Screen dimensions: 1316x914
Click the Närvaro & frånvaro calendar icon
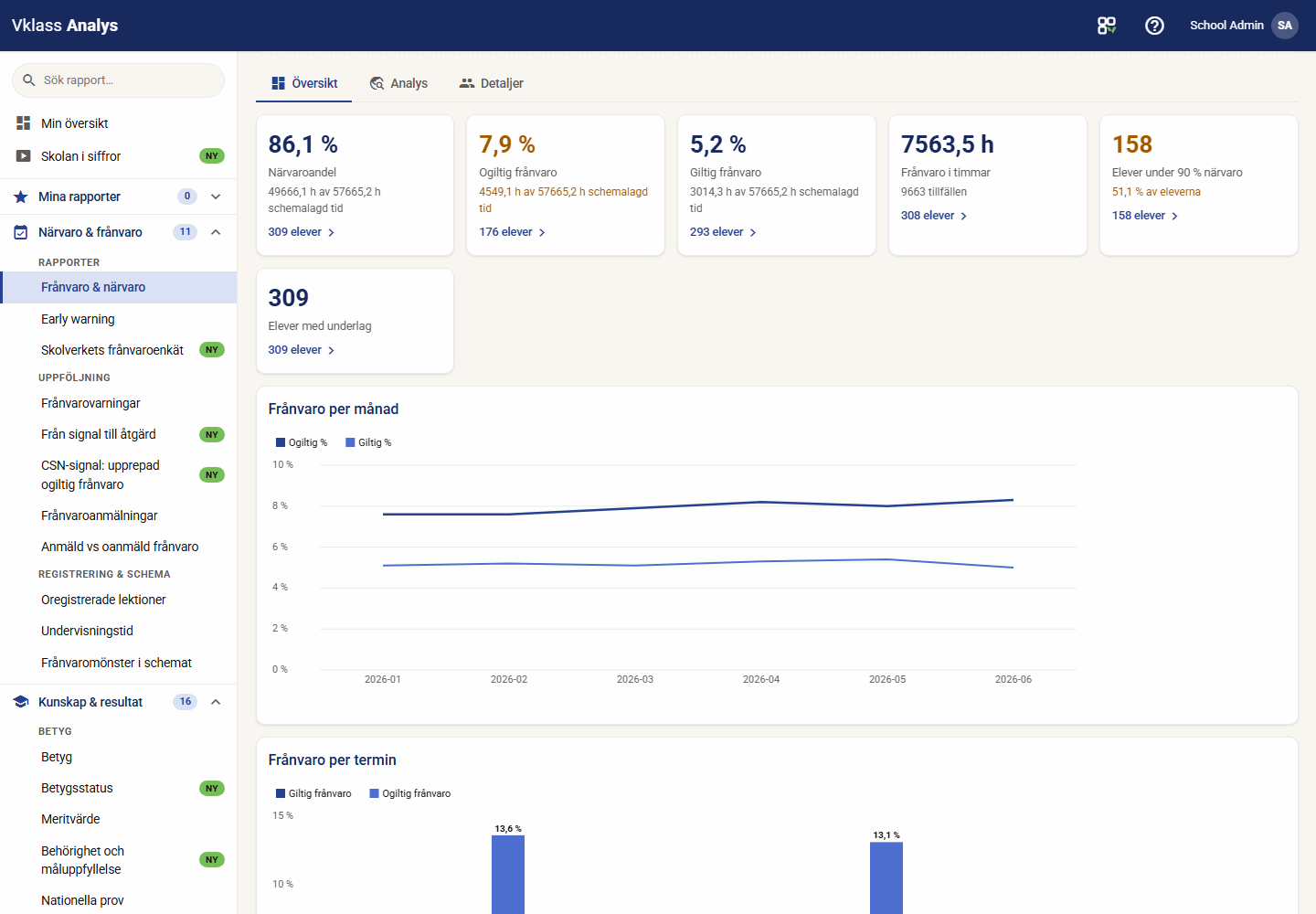pyautogui.click(x=21, y=232)
